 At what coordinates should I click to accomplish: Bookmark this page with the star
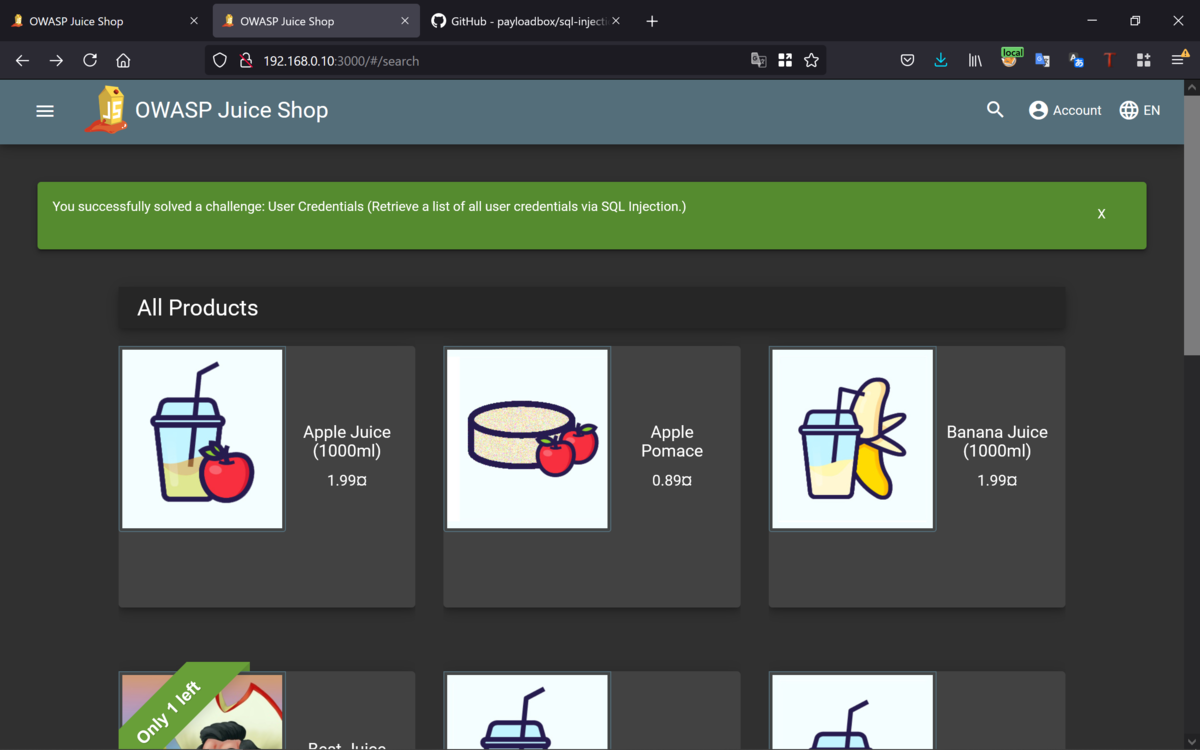[x=811, y=61]
